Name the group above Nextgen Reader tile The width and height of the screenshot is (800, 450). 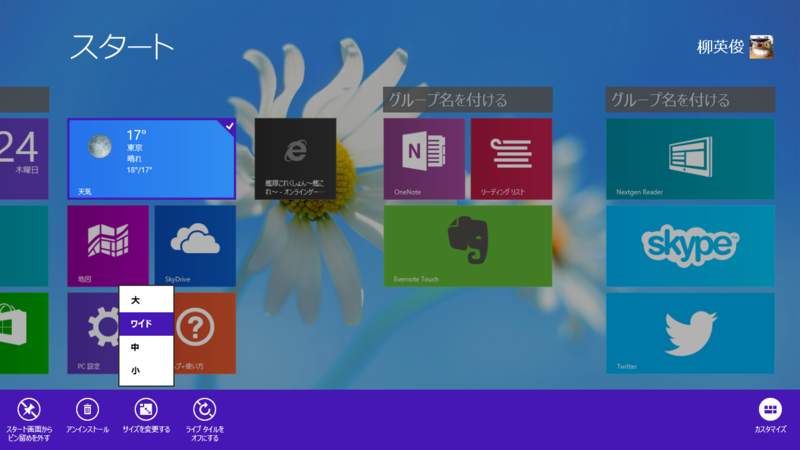(x=690, y=99)
